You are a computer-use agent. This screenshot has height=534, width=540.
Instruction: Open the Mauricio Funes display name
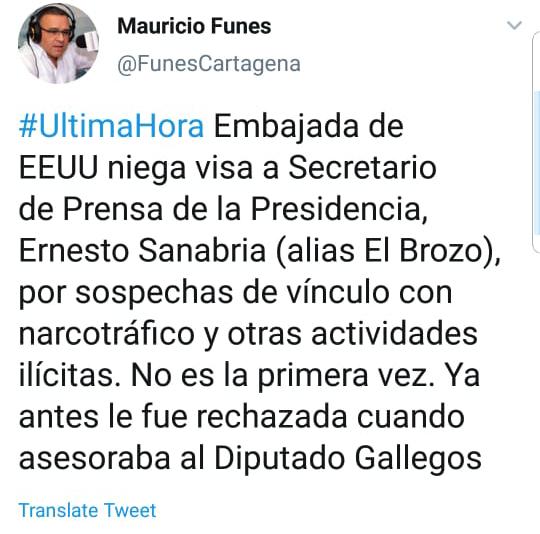(194, 26)
